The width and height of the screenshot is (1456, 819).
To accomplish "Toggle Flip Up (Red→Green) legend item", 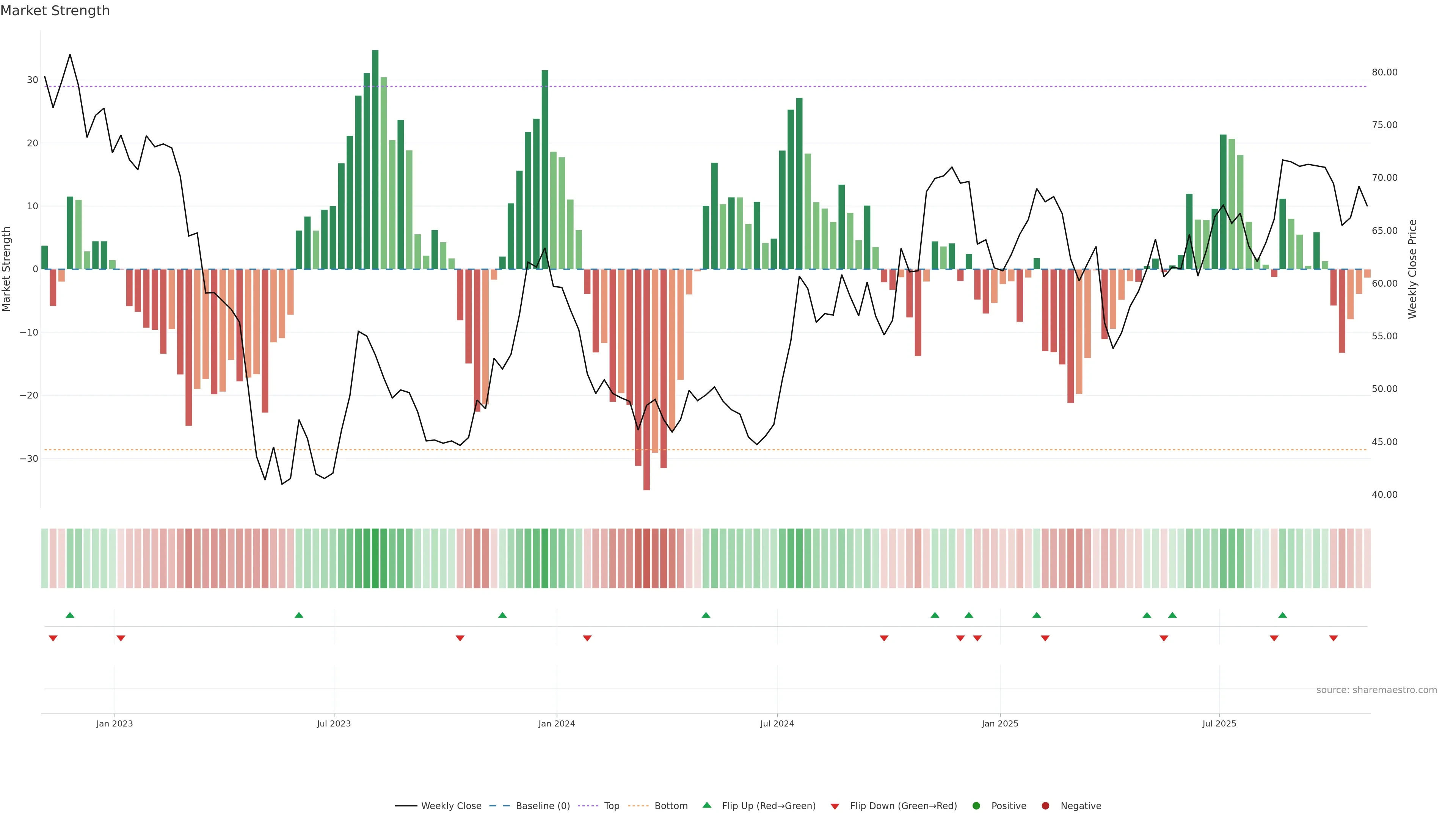I will click(x=768, y=806).
